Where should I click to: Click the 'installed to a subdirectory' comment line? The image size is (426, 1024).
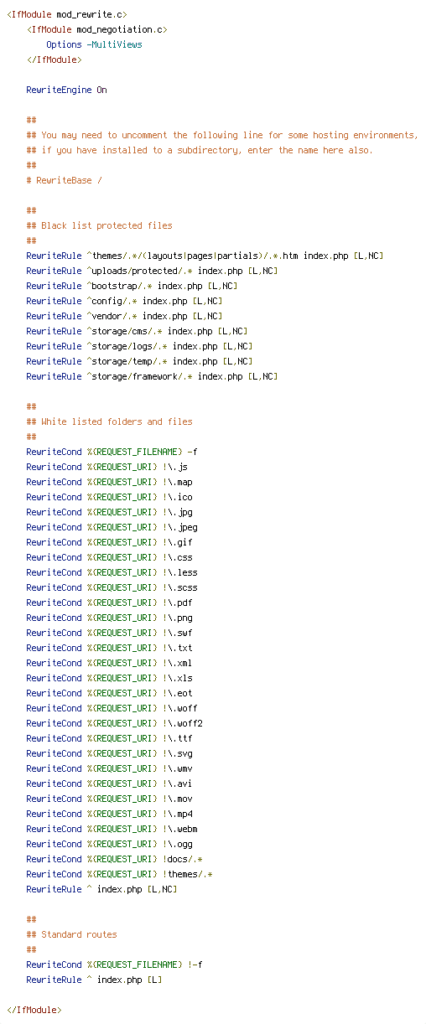click(x=199, y=150)
